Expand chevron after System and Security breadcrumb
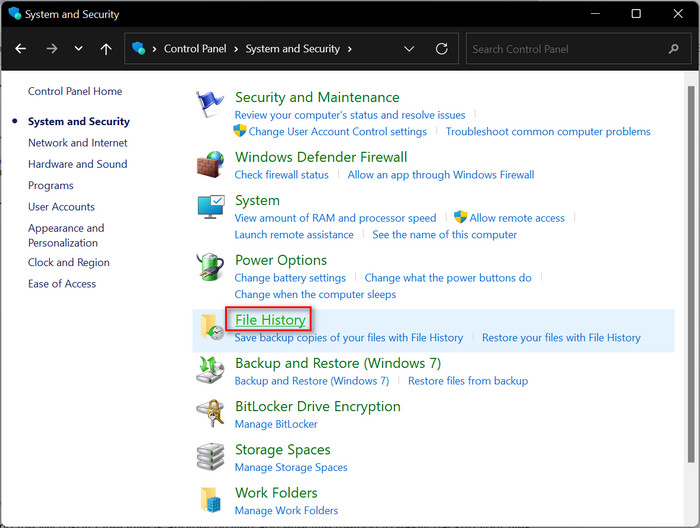This screenshot has width=700, height=528. click(x=350, y=49)
